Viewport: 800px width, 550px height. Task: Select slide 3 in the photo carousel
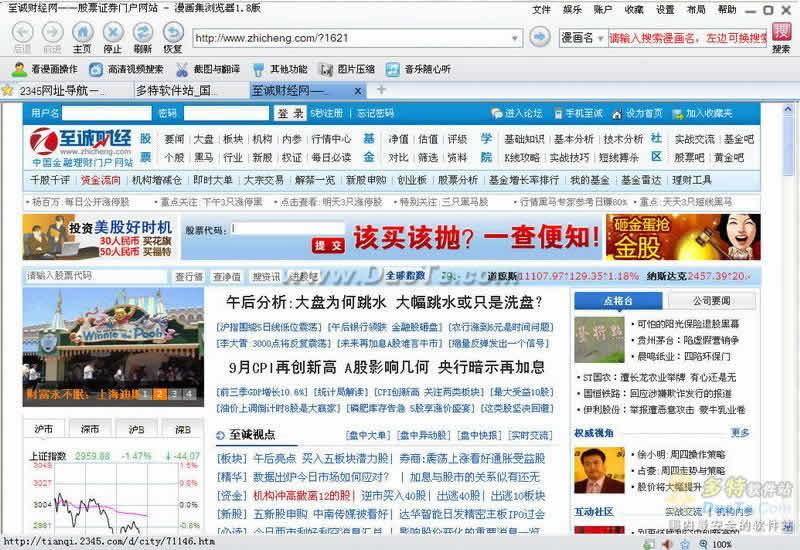click(174, 394)
